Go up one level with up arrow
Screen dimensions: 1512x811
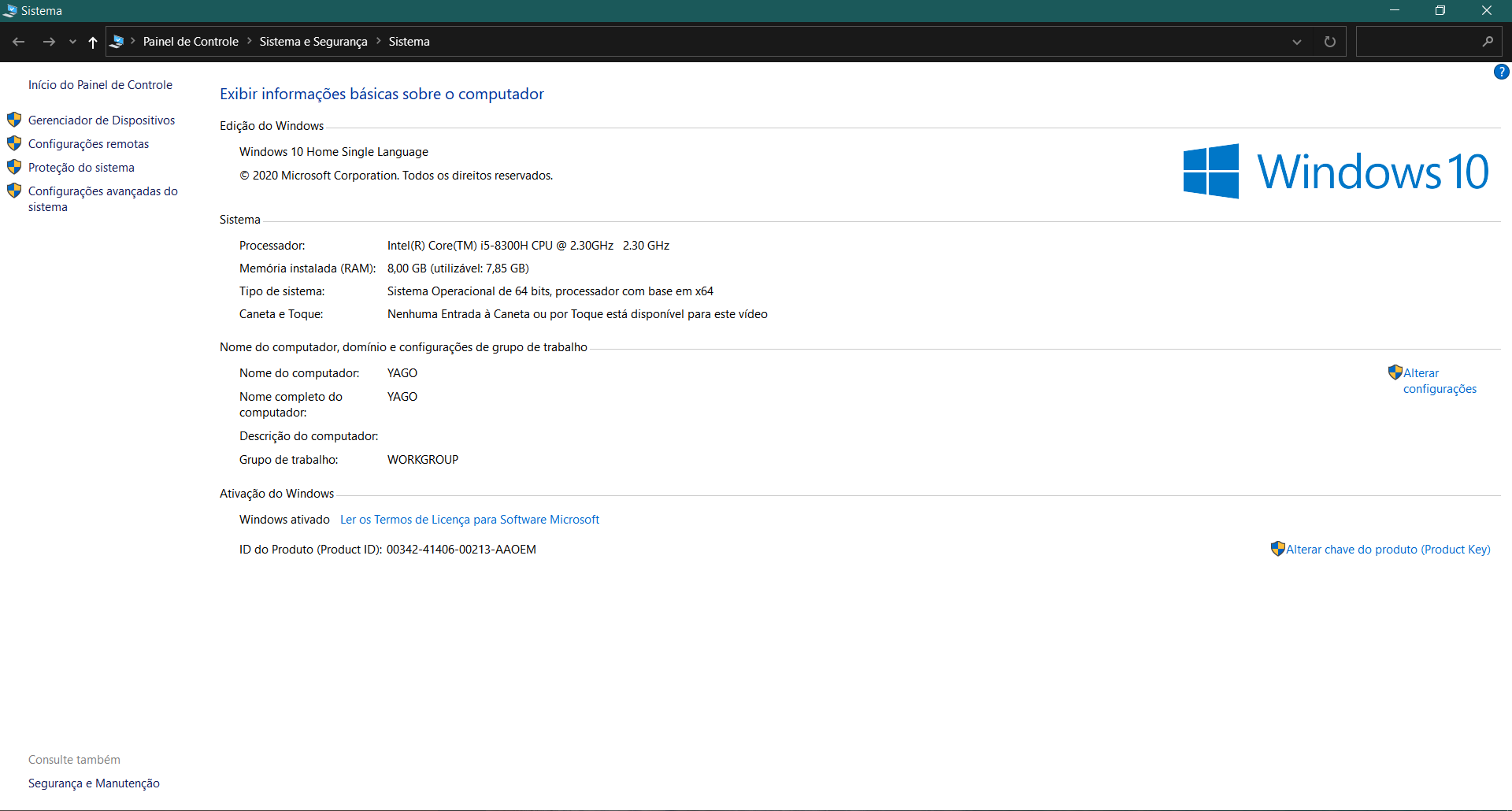tap(93, 42)
